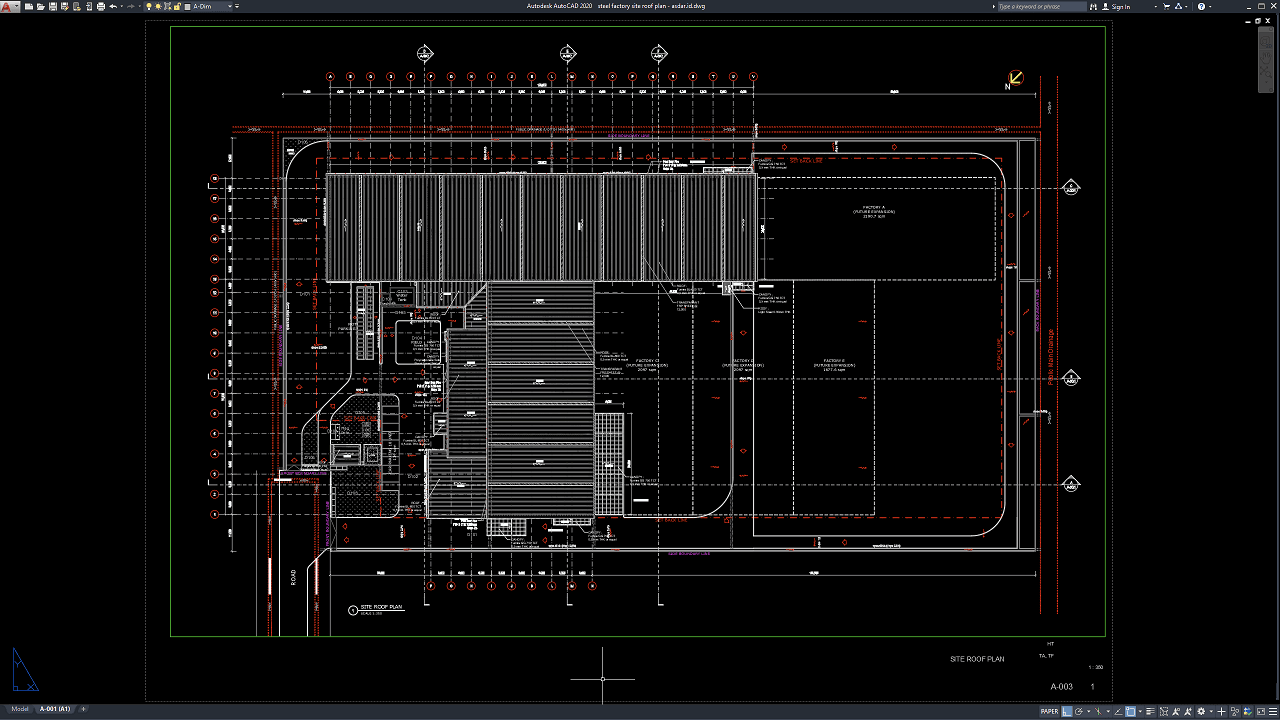Image resolution: width=1280 pixels, height=720 pixels.
Task: Expand the Autodesk icon dropdown arrow
Action: coord(1188,6)
